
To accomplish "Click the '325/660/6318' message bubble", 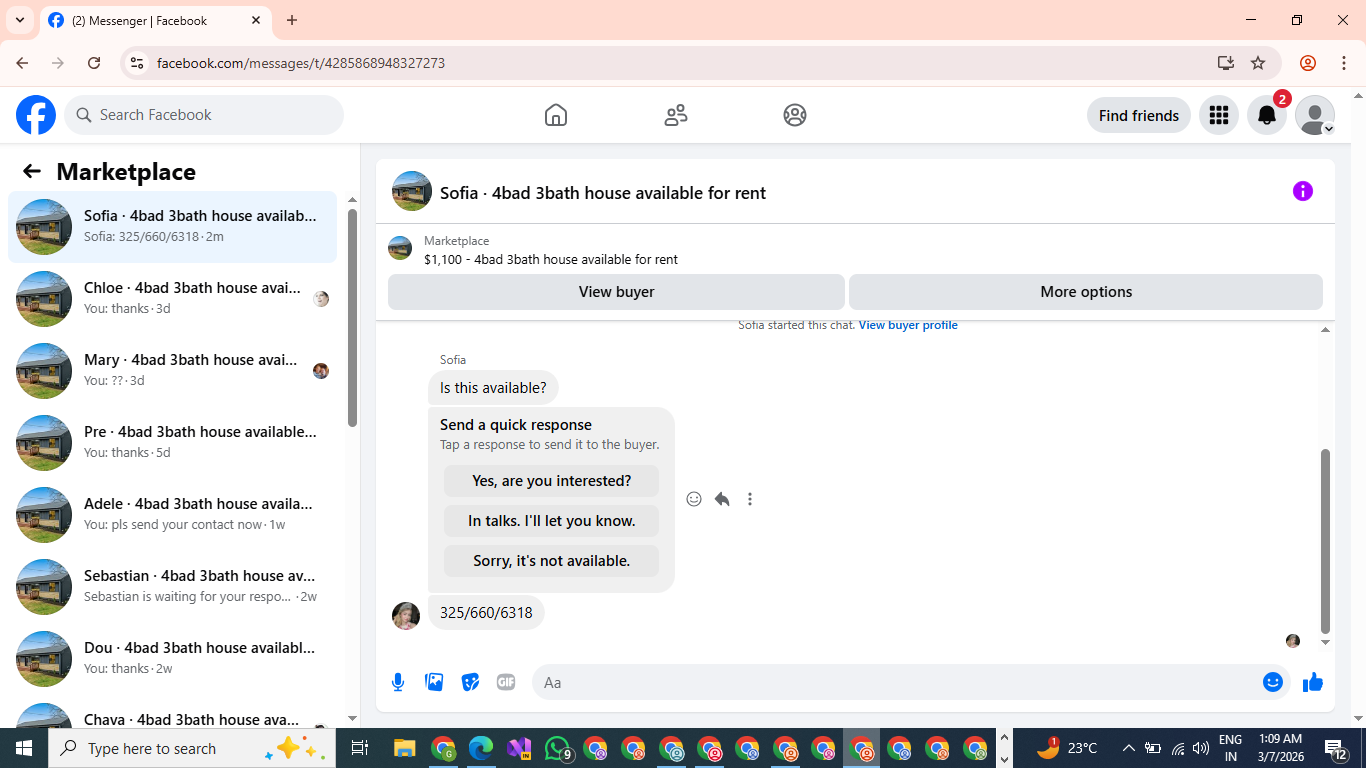I will (486, 612).
